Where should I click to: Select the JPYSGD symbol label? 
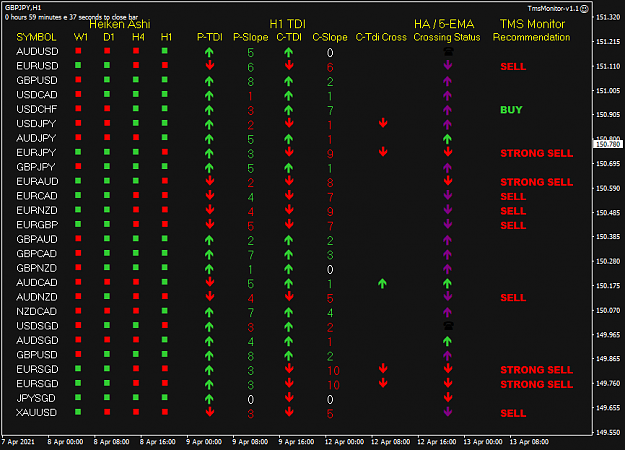coord(36,398)
